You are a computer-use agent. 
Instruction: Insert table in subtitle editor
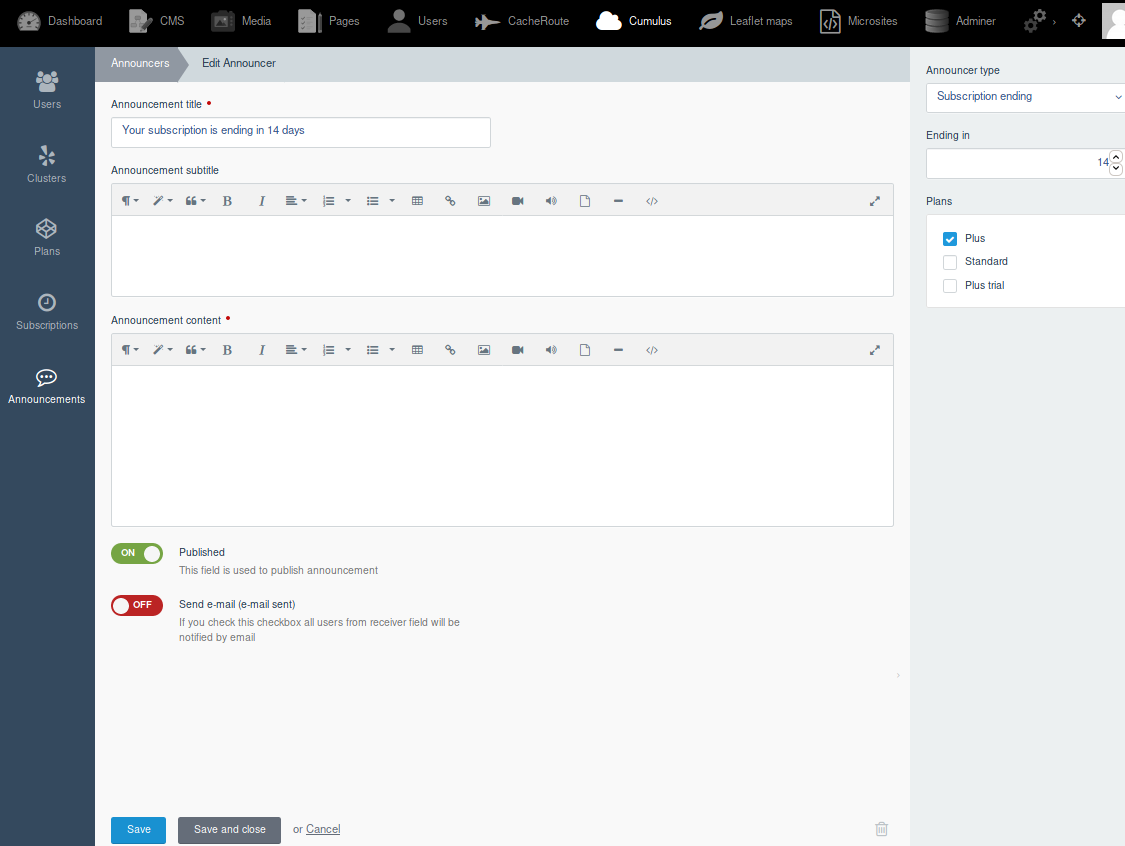coord(417,201)
